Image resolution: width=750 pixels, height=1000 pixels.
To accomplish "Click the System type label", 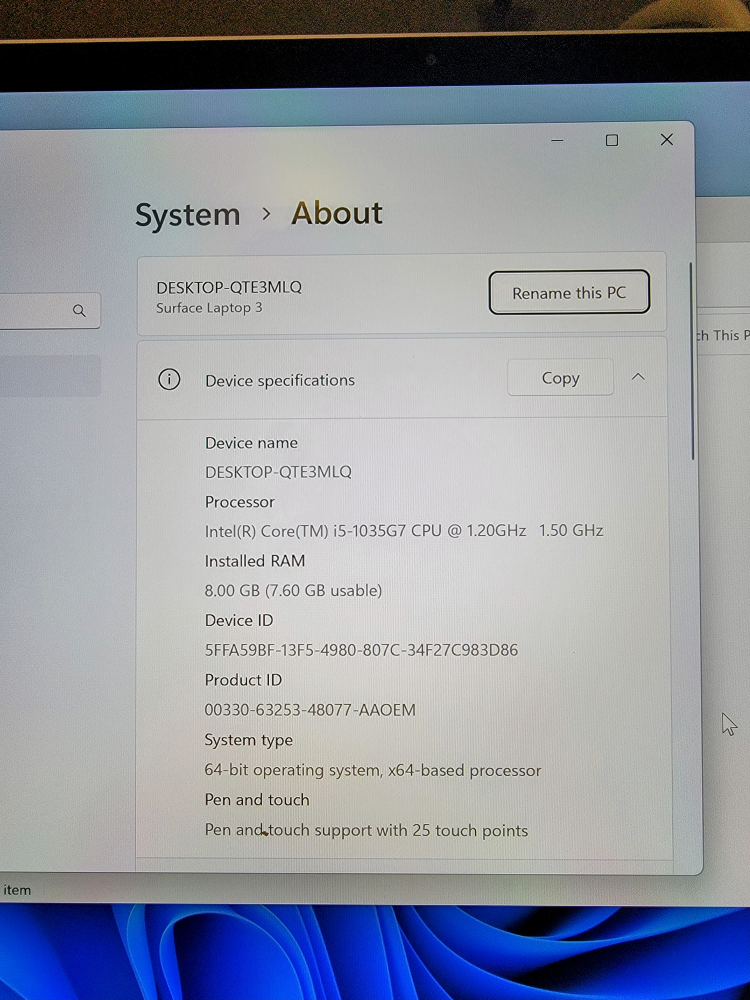I will click(249, 740).
